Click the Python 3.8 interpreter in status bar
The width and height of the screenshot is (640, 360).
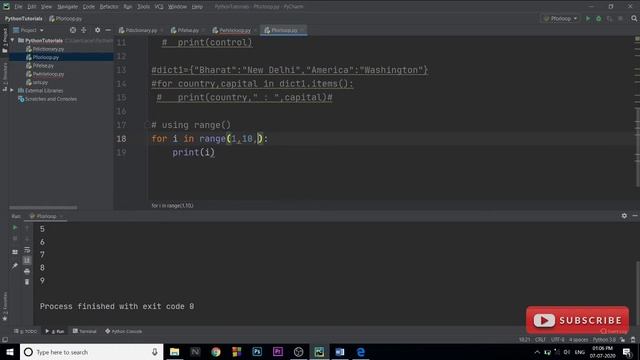[x=604, y=340]
